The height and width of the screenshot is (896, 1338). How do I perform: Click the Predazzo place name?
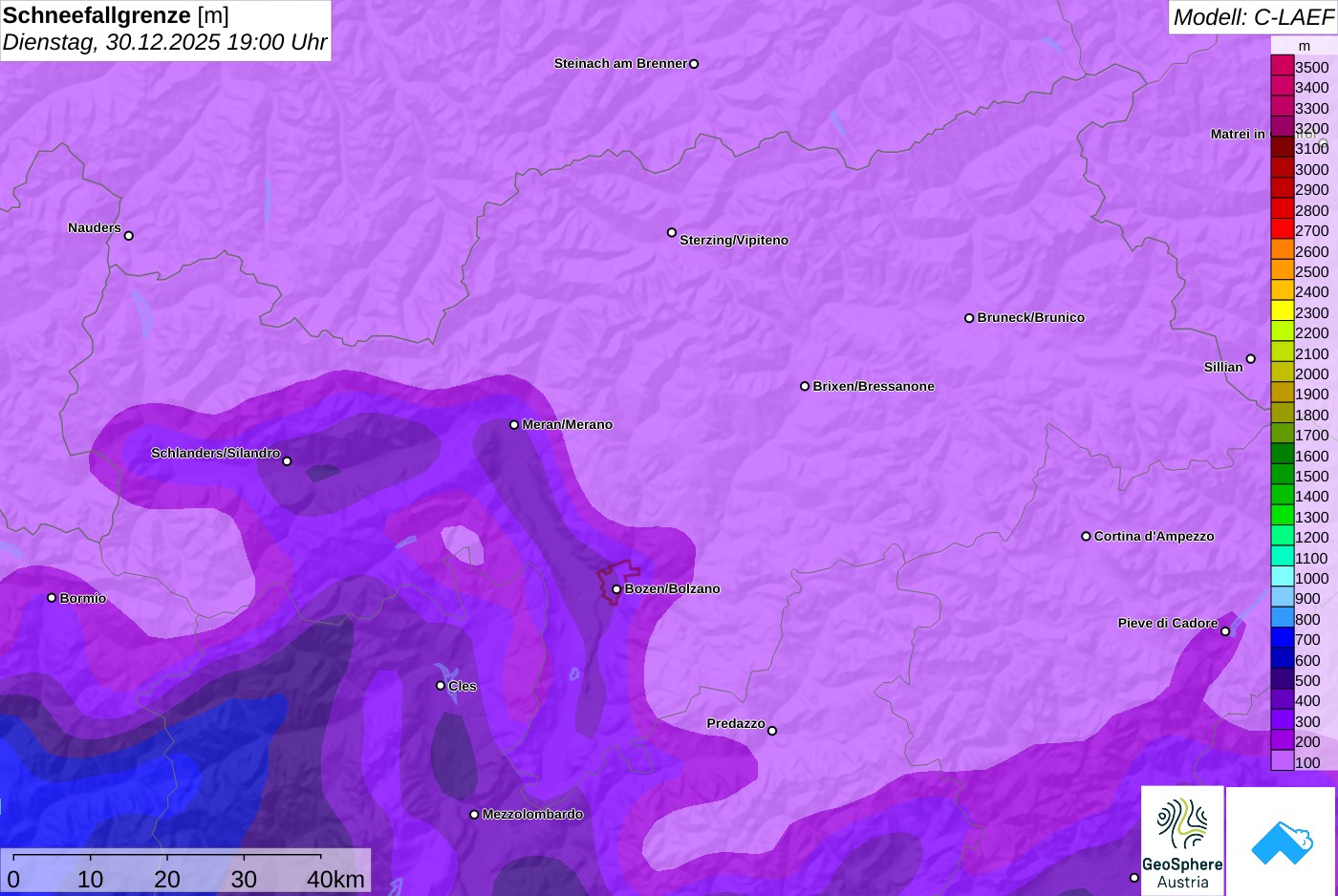[x=736, y=723]
